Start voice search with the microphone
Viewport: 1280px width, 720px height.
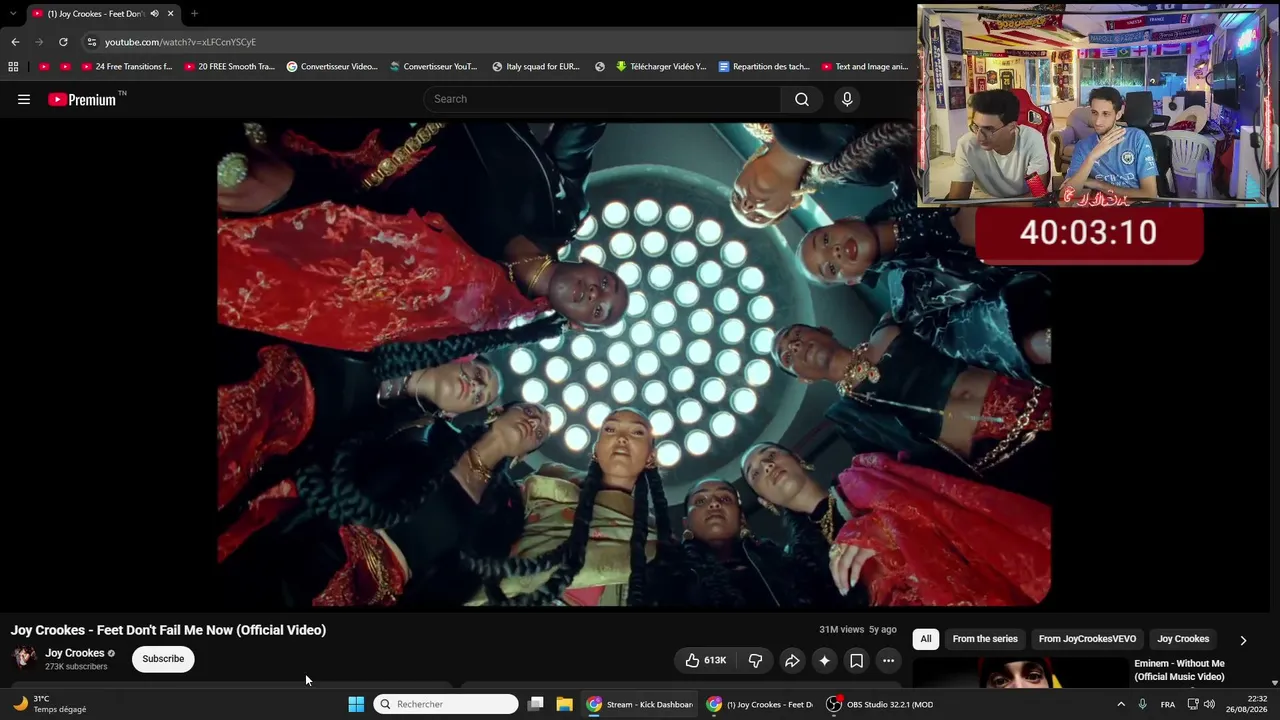[847, 99]
